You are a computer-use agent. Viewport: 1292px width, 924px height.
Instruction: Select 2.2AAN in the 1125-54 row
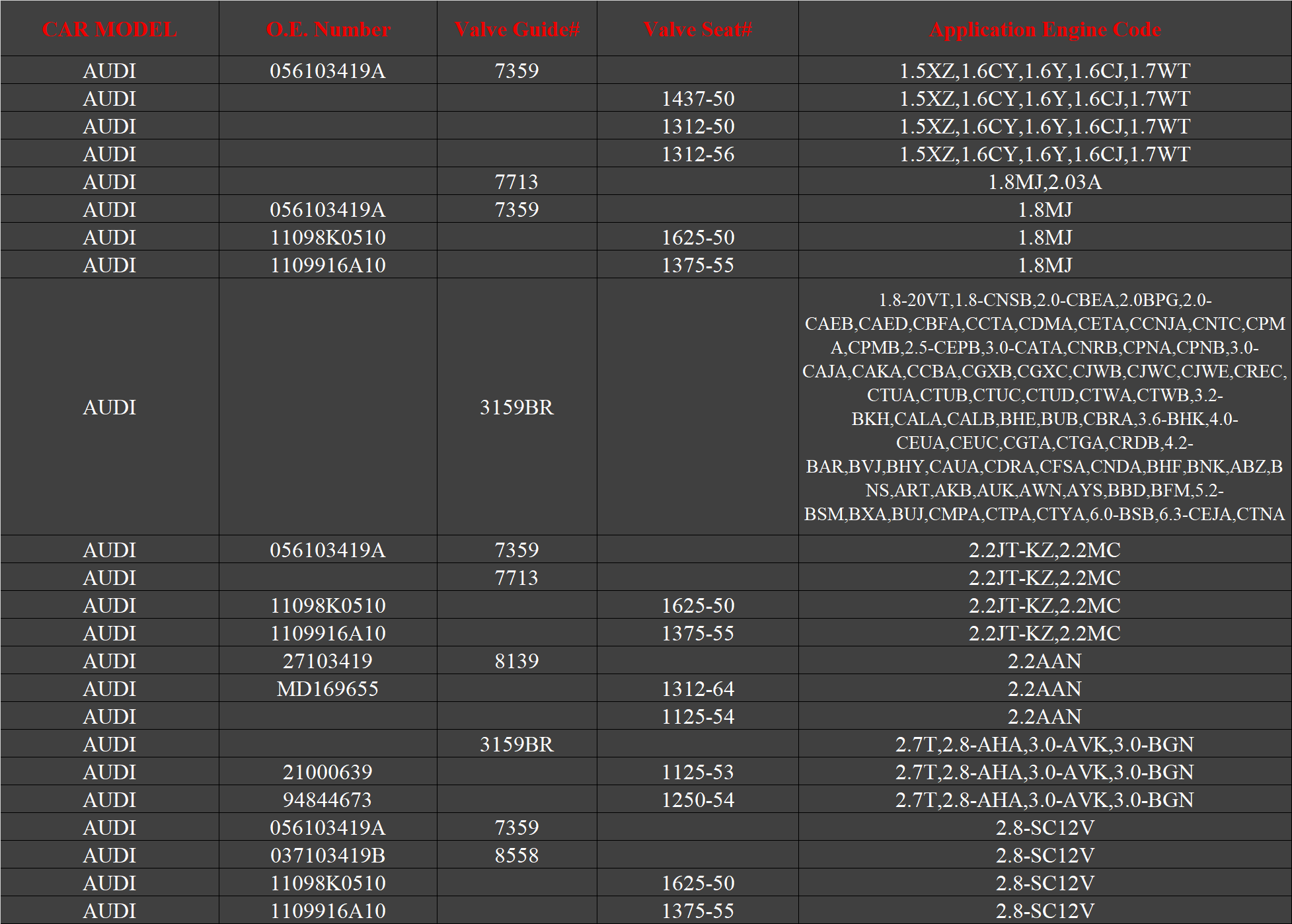coord(1045,716)
